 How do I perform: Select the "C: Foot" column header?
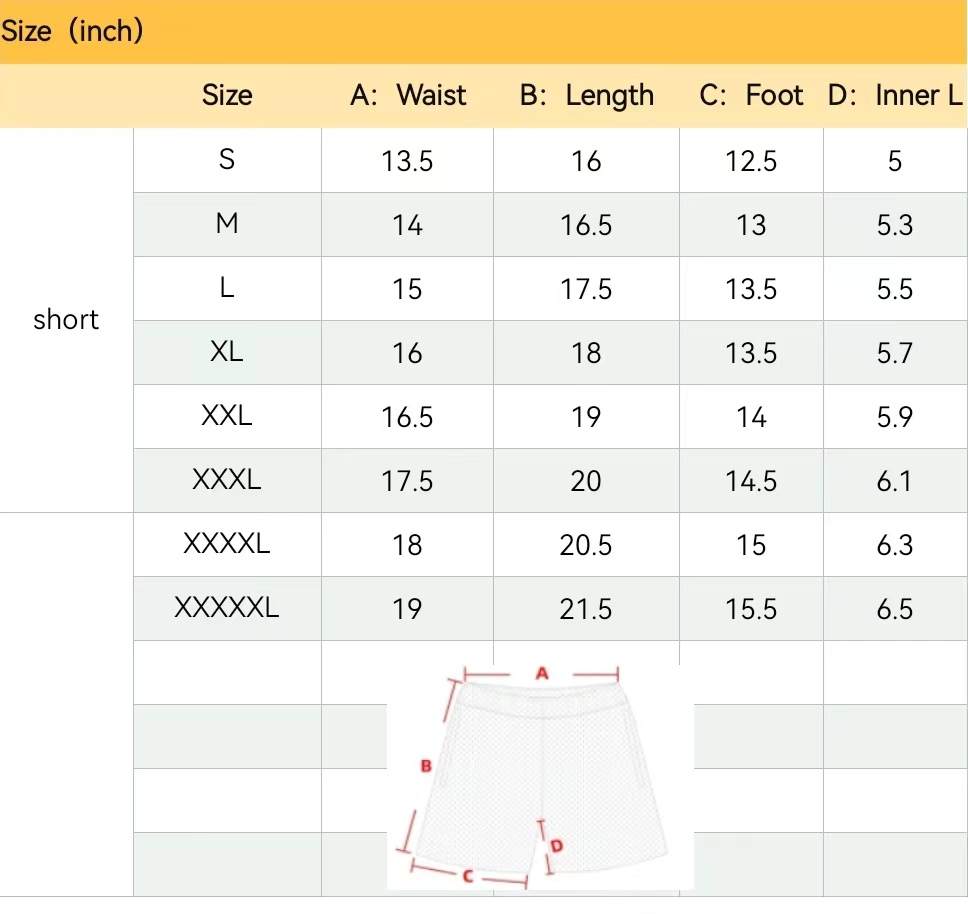pos(751,96)
